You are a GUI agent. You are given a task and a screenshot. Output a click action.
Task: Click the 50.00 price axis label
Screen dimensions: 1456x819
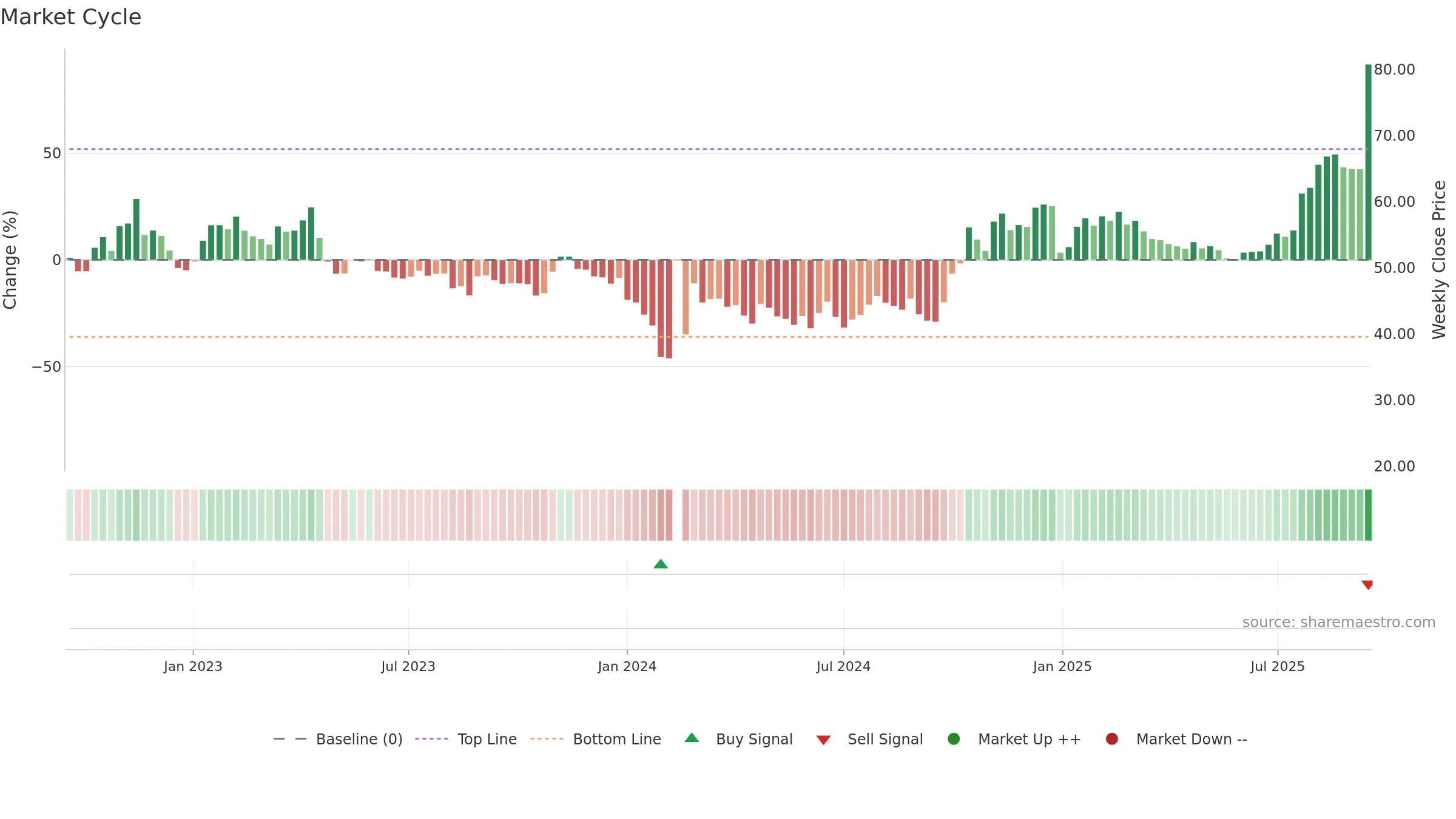(1394, 268)
